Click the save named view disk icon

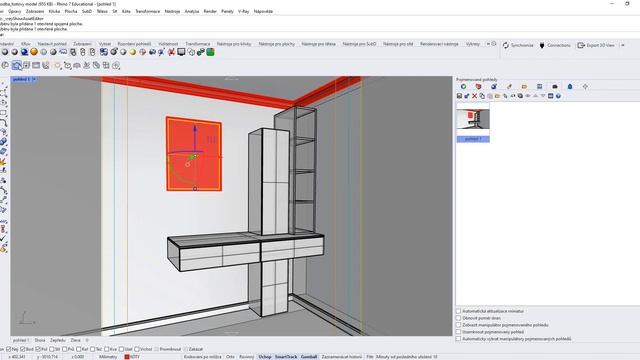459,96
